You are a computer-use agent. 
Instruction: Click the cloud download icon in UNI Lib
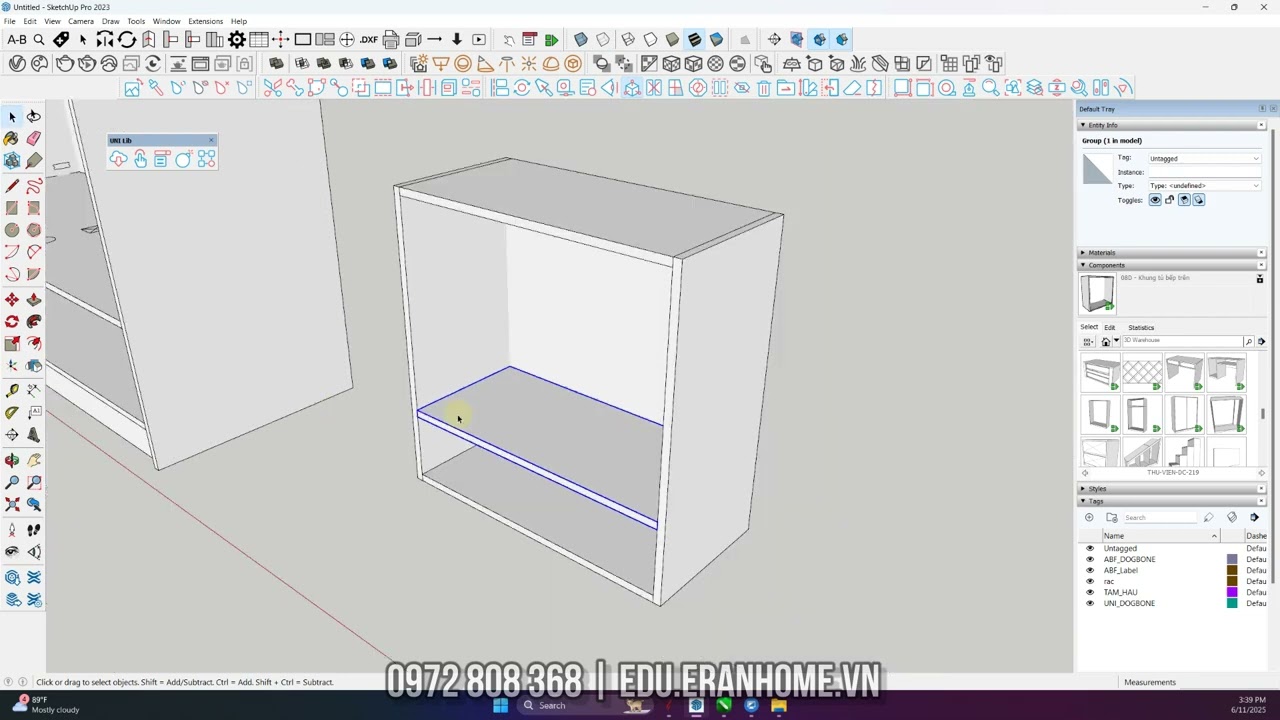119,159
